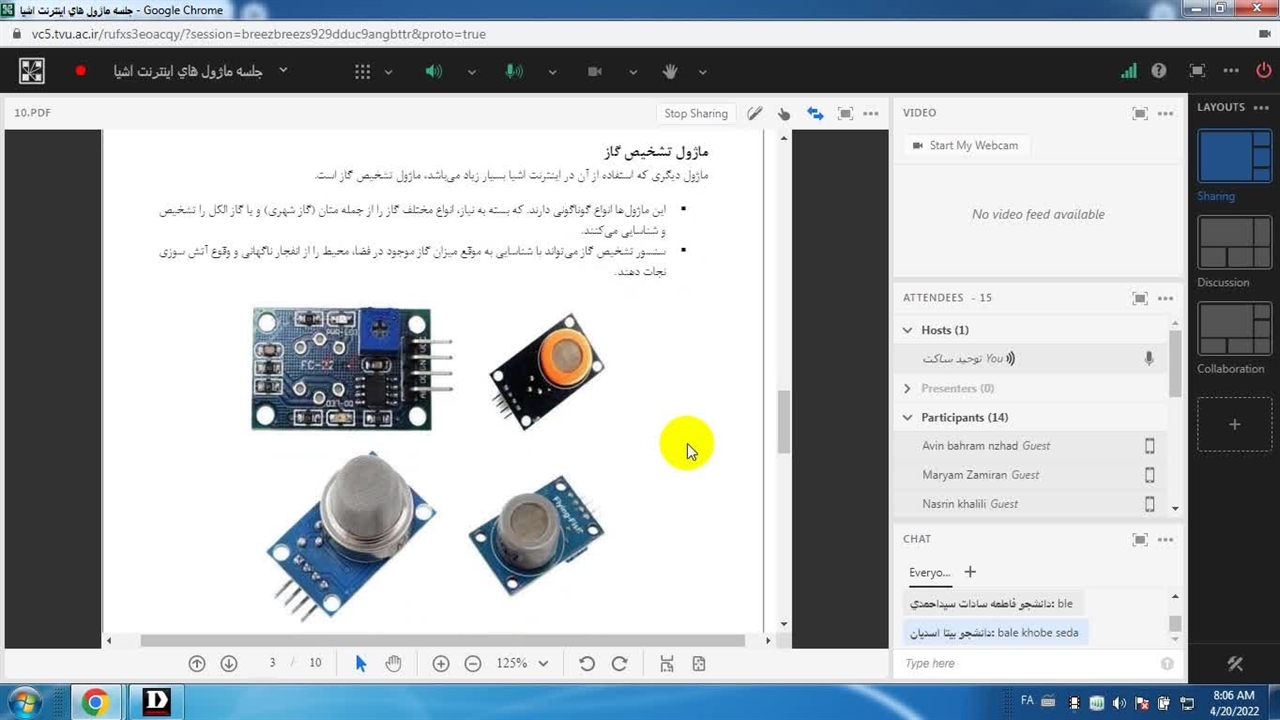Collapse the Participants (14) group
This screenshot has height=720, width=1280.
[x=908, y=417]
